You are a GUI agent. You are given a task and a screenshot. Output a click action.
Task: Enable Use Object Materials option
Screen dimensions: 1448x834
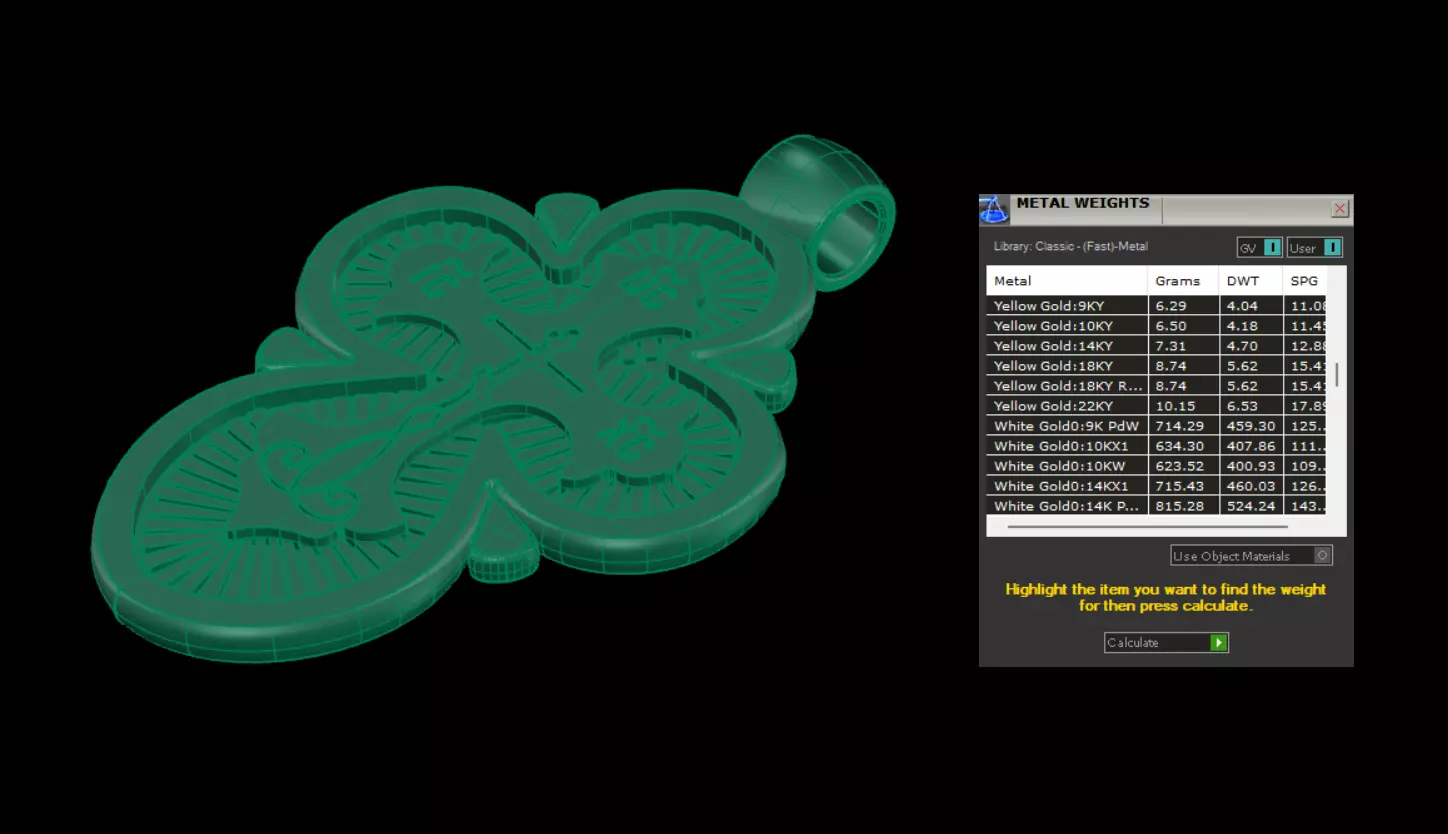(1251, 556)
